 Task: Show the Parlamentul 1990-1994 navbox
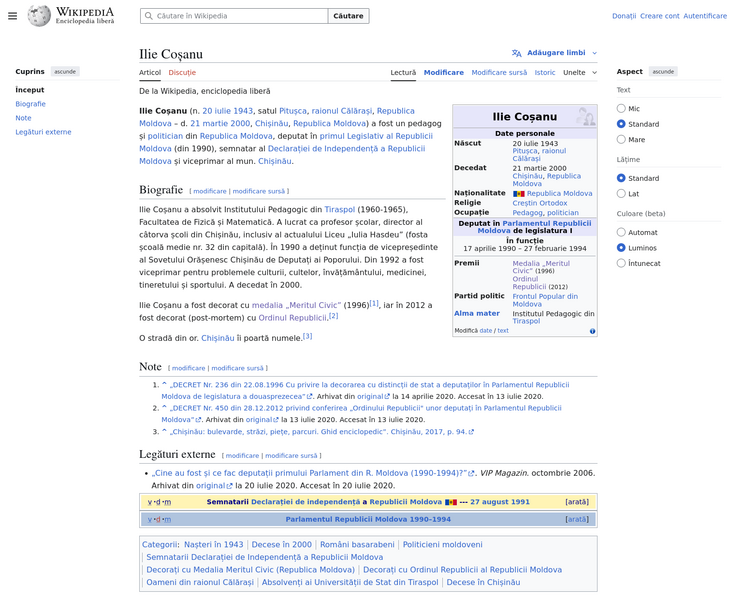577,519
